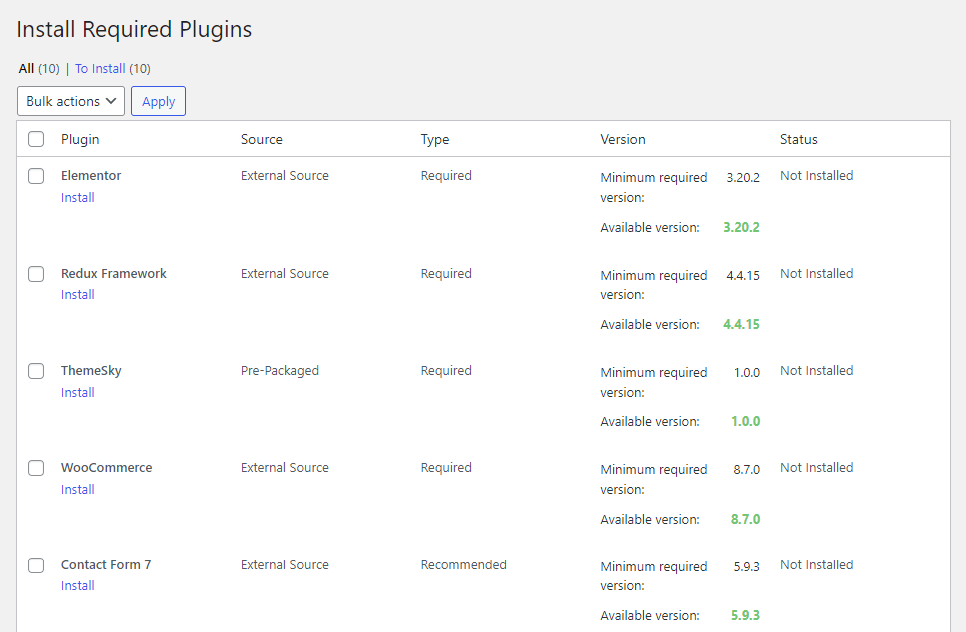Screen dimensions: 966x632
Task: Click the Source column header
Action: click(x=262, y=139)
